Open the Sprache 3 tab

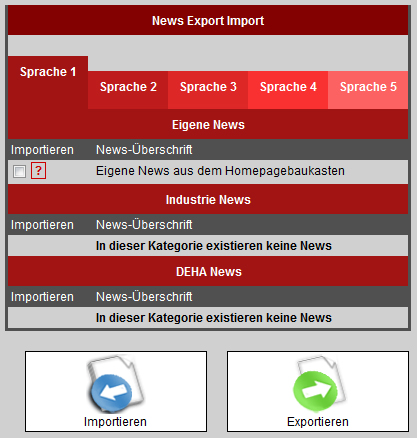tap(208, 87)
